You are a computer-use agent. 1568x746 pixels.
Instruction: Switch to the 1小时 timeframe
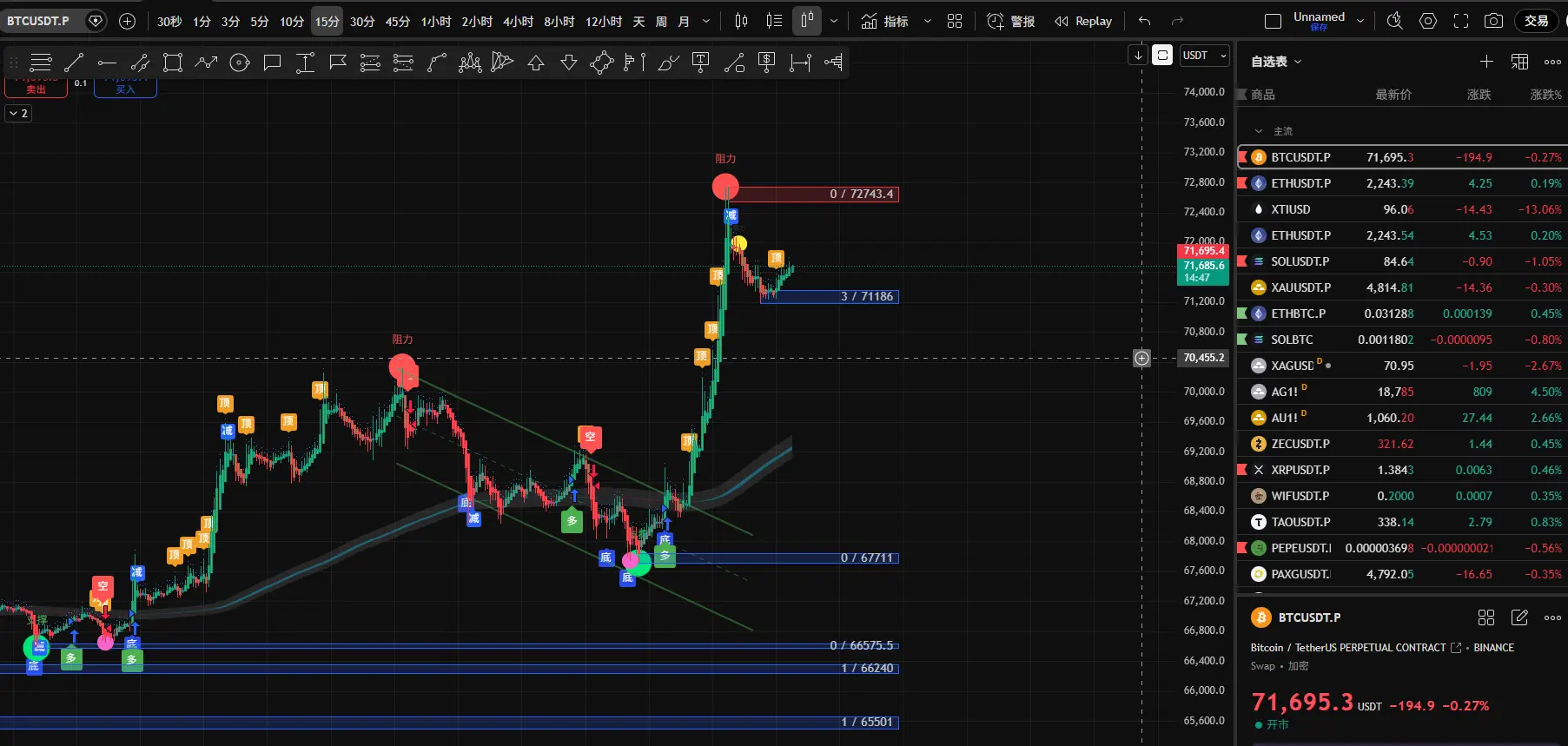[436, 21]
